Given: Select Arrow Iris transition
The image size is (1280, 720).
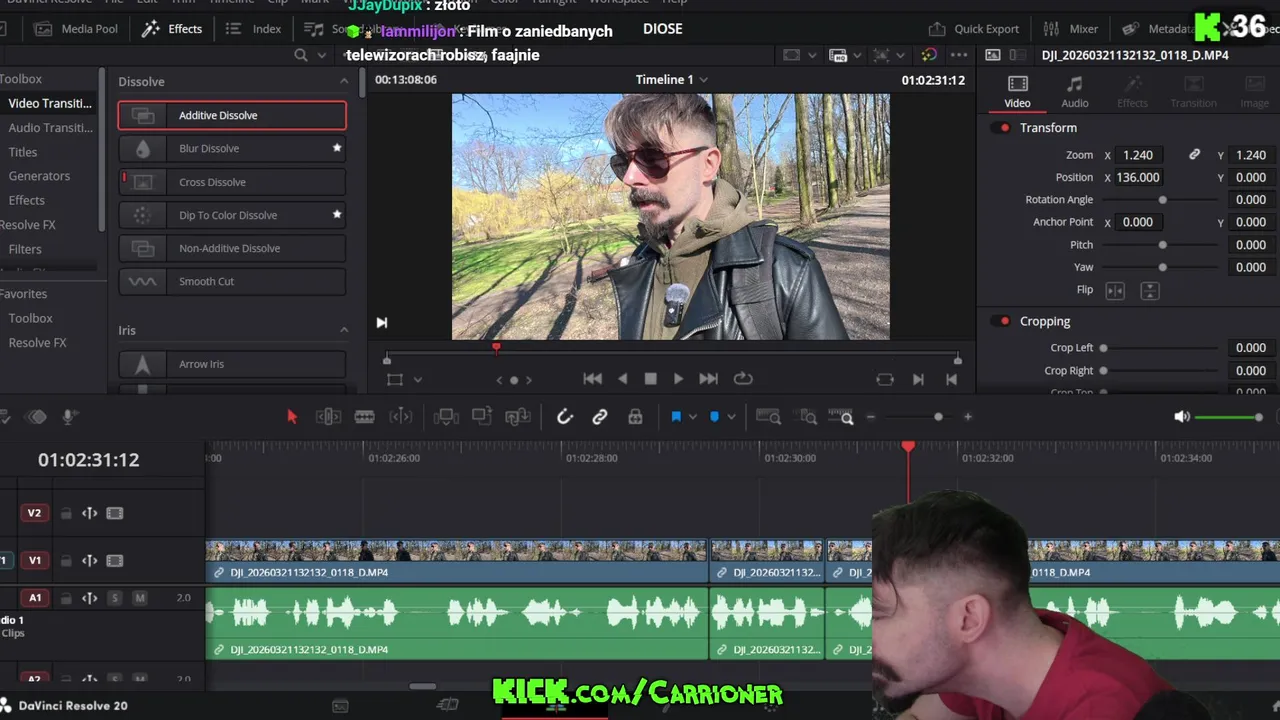Looking at the screenshot, I should click(232, 364).
